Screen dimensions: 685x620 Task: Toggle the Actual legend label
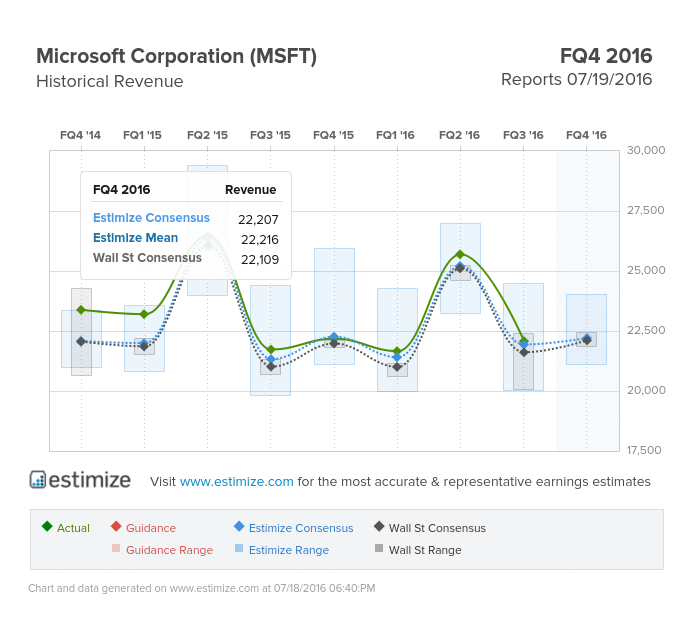[x=73, y=528]
